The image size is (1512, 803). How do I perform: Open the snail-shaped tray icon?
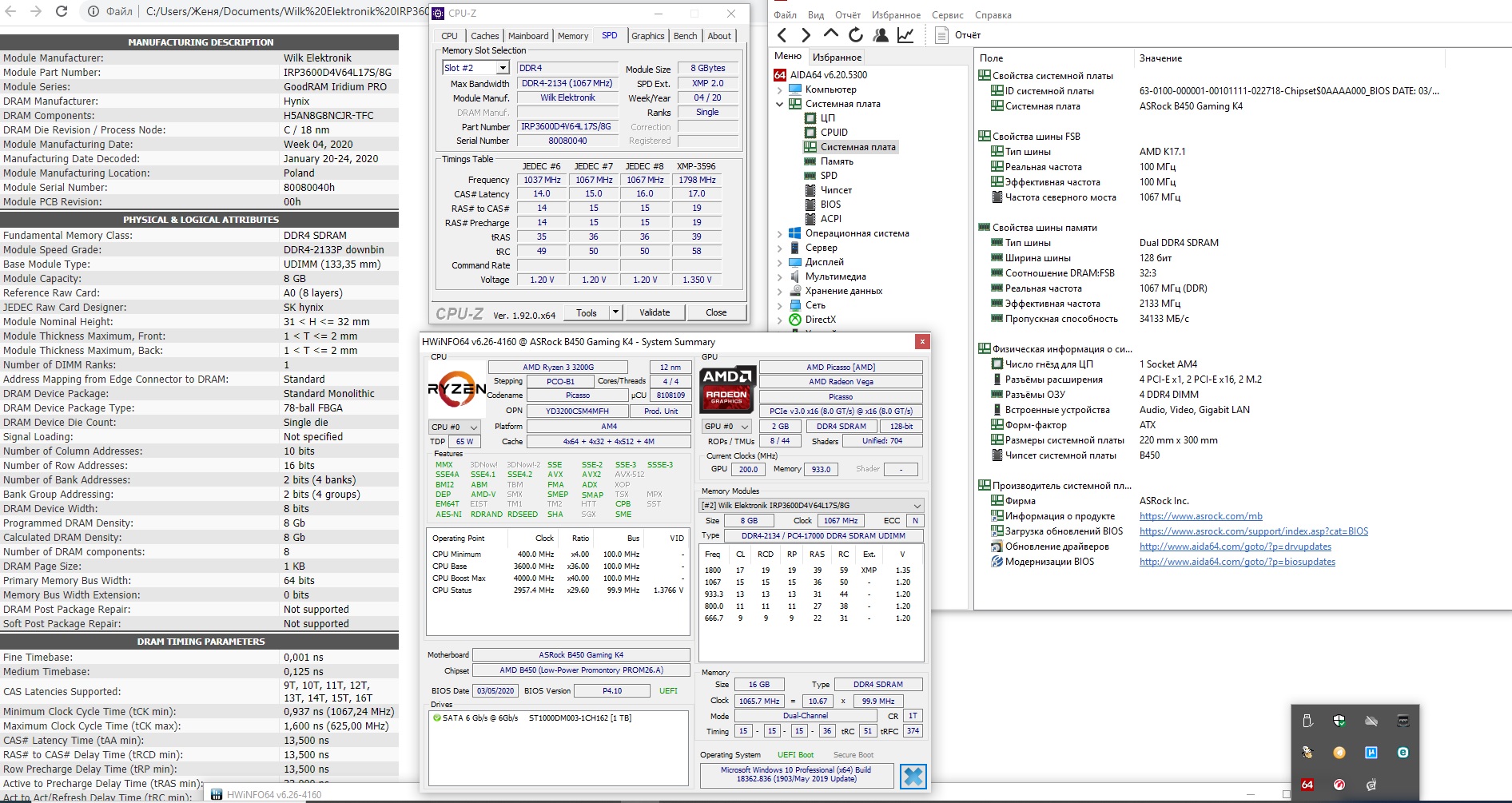[1371, 785]
